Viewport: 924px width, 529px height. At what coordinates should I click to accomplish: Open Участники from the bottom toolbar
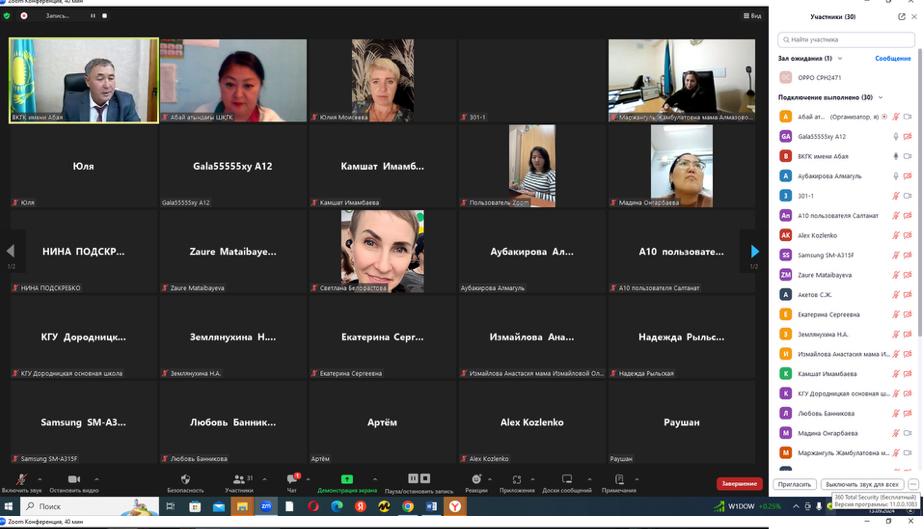point(239,479)
